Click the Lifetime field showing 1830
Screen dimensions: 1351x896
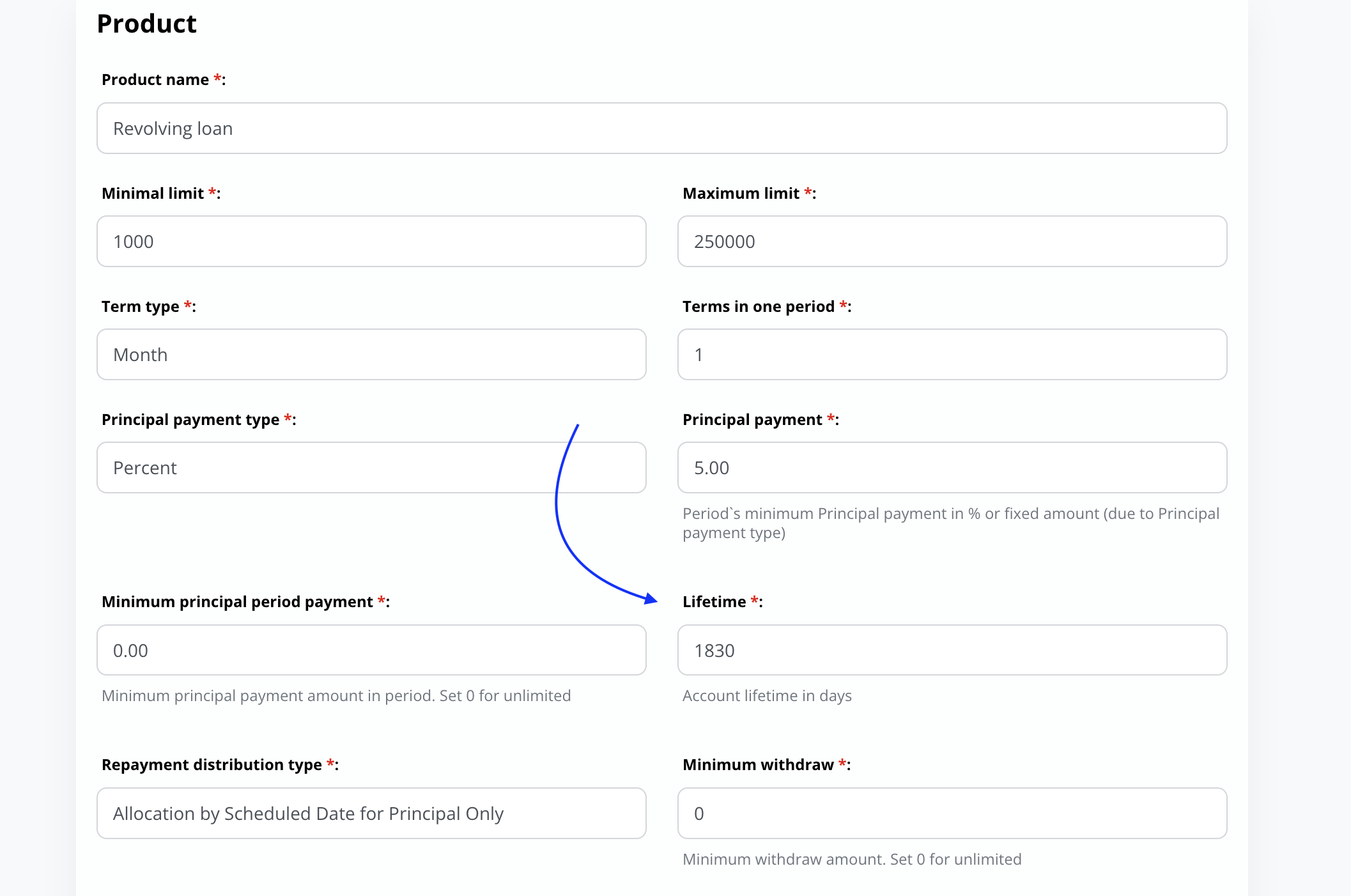[x=952, y=651]
